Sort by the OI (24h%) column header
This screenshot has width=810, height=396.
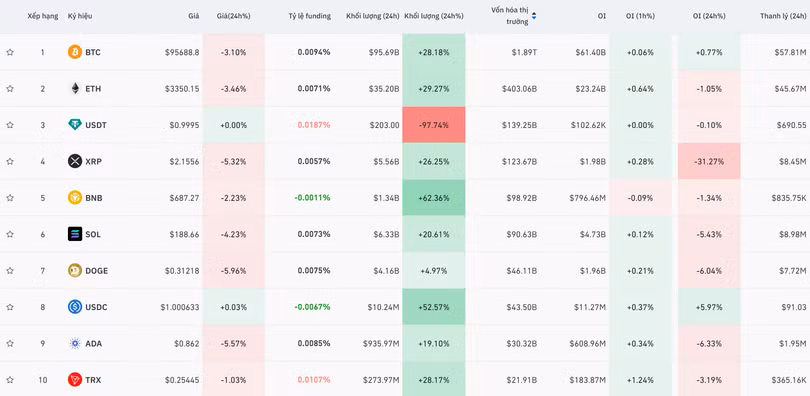709,17
